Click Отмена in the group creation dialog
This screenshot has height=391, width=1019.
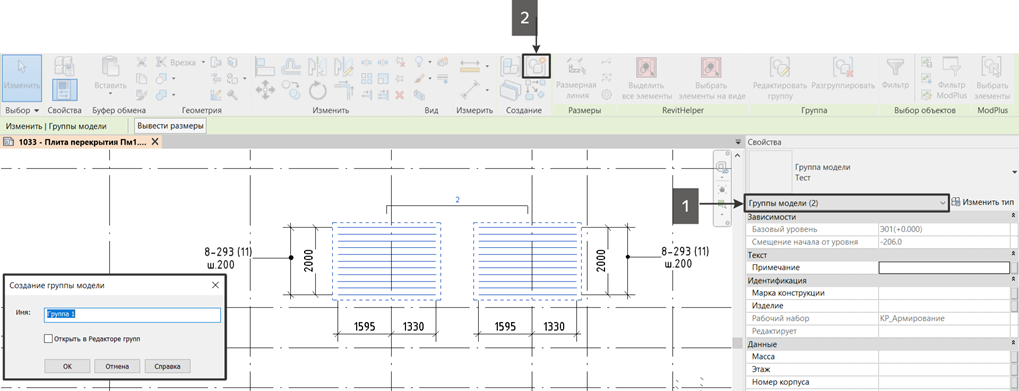point(117,366)
